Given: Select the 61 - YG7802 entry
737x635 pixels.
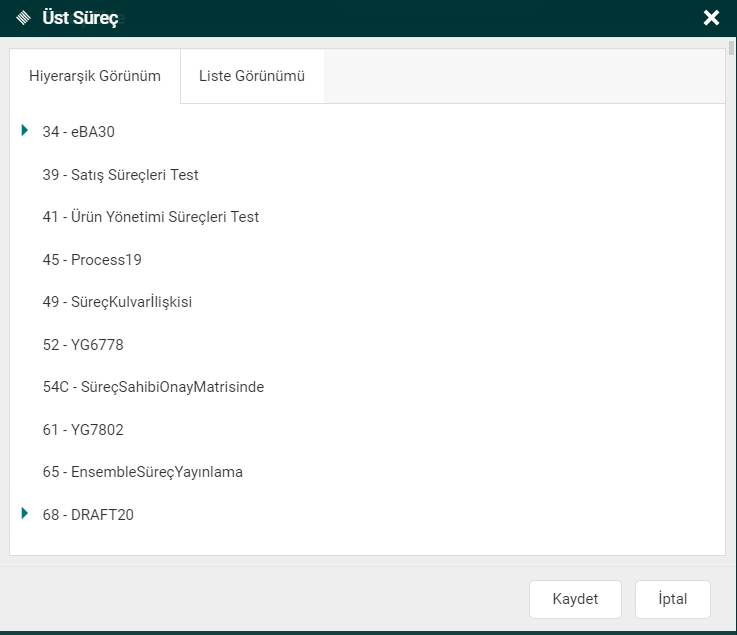Looking at the screenshot, I should coord(83,430).
